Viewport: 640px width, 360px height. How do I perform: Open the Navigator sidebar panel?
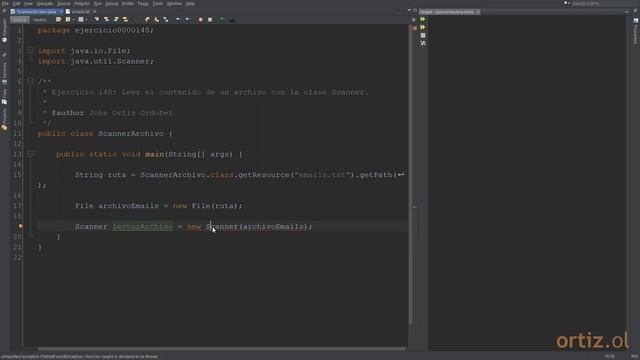point(4,31)
